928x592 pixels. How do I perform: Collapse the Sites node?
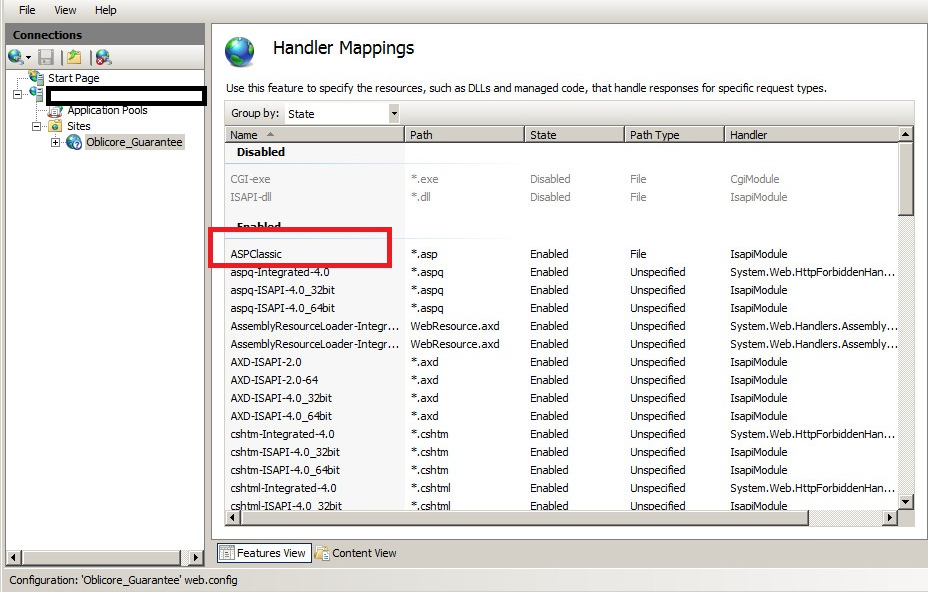pos(36,126)
